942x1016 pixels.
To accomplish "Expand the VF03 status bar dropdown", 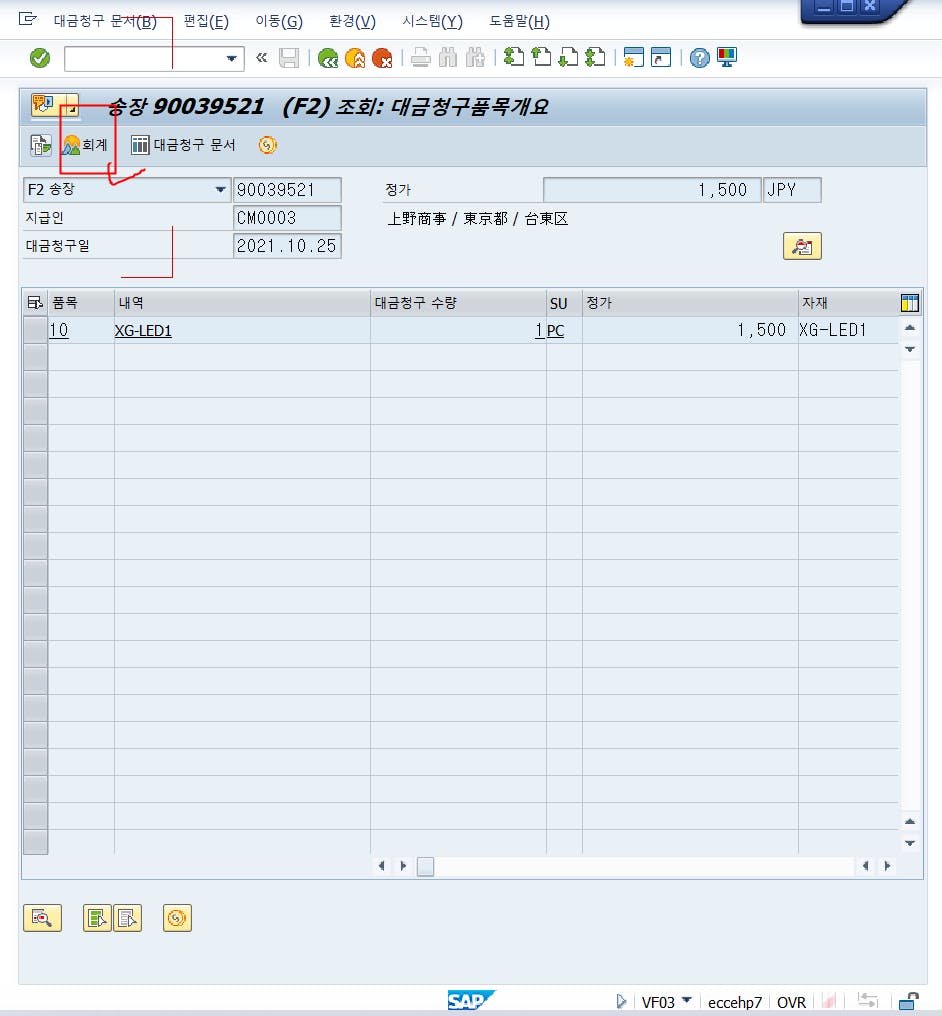I will (x=687, y=1000).
